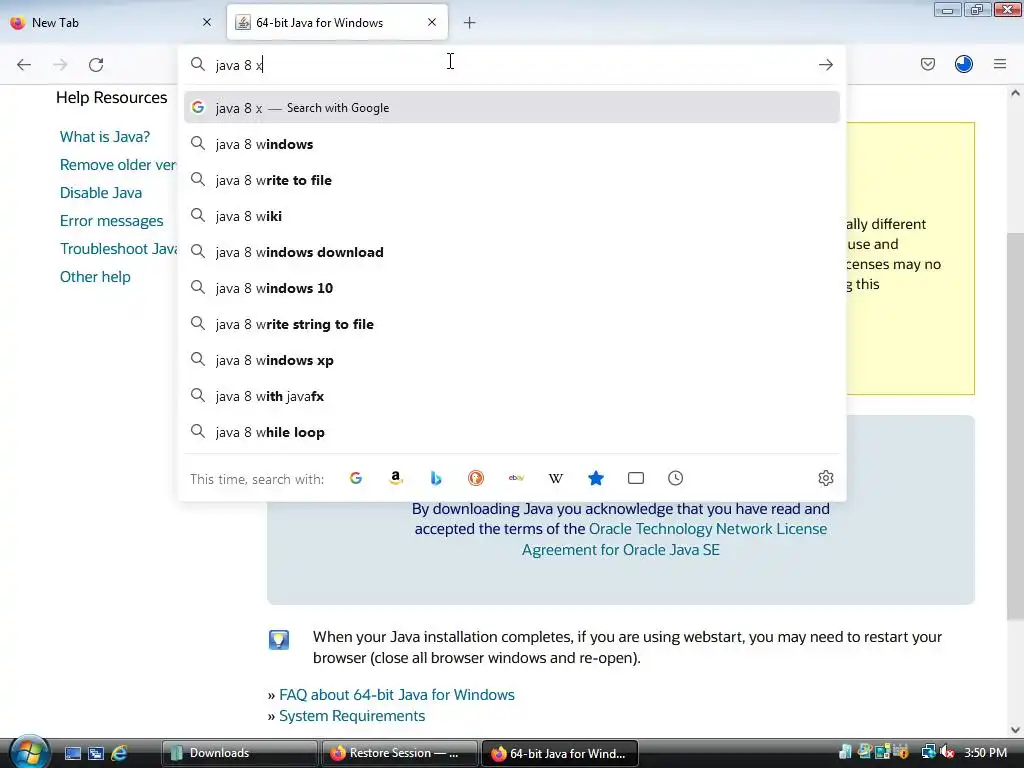Search this time with Bing
Screen dimensions: 1024x768
tap(436, 478)
